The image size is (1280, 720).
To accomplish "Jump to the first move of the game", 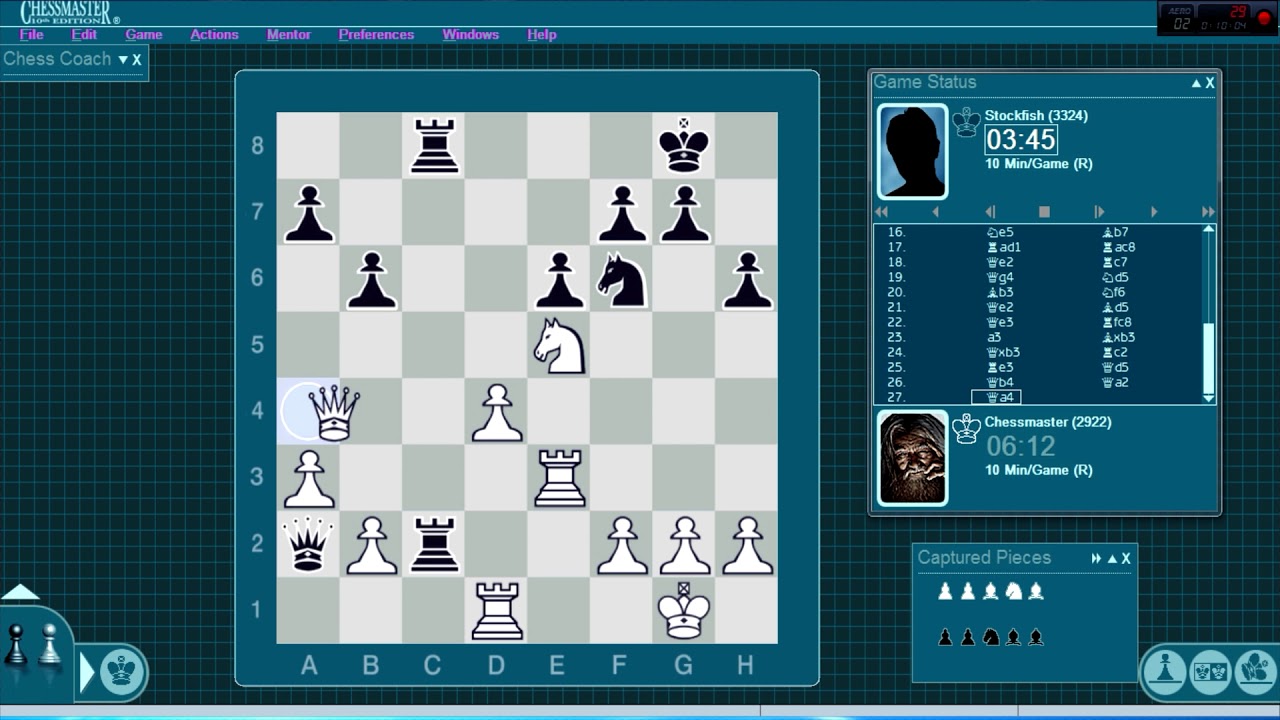I will pos(881,212).
